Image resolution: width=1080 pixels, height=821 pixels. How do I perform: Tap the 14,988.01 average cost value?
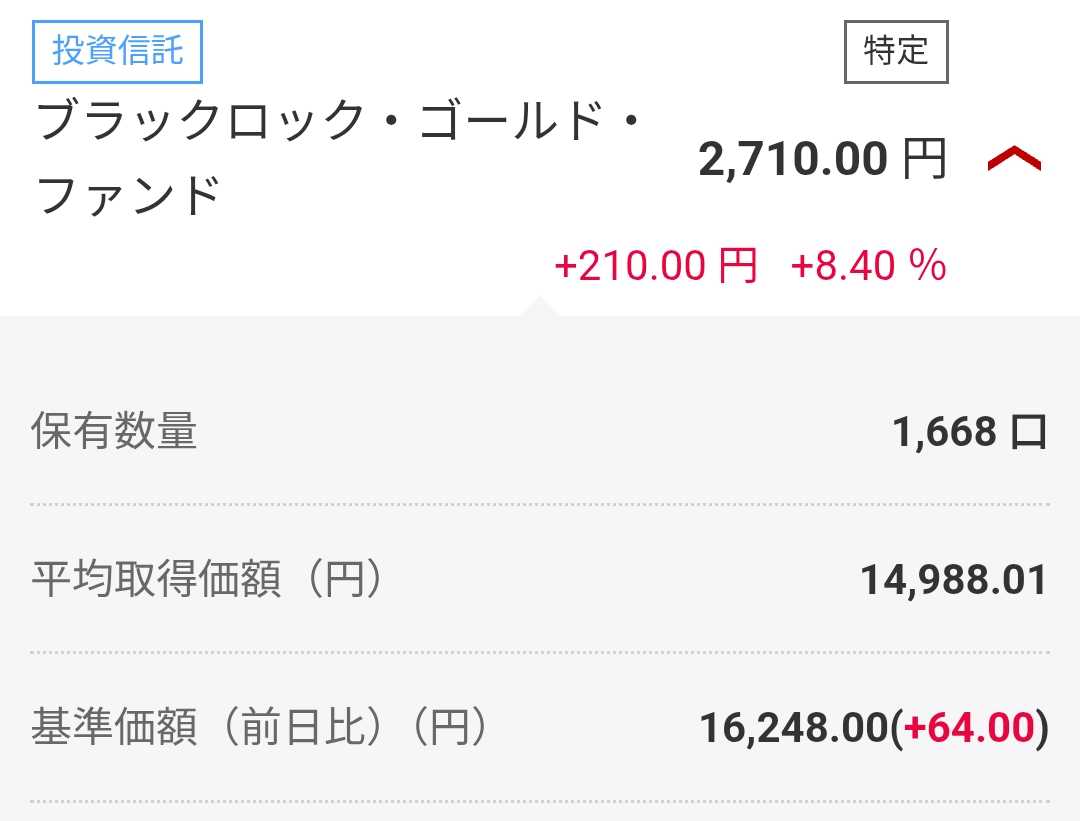click(953, 580)
